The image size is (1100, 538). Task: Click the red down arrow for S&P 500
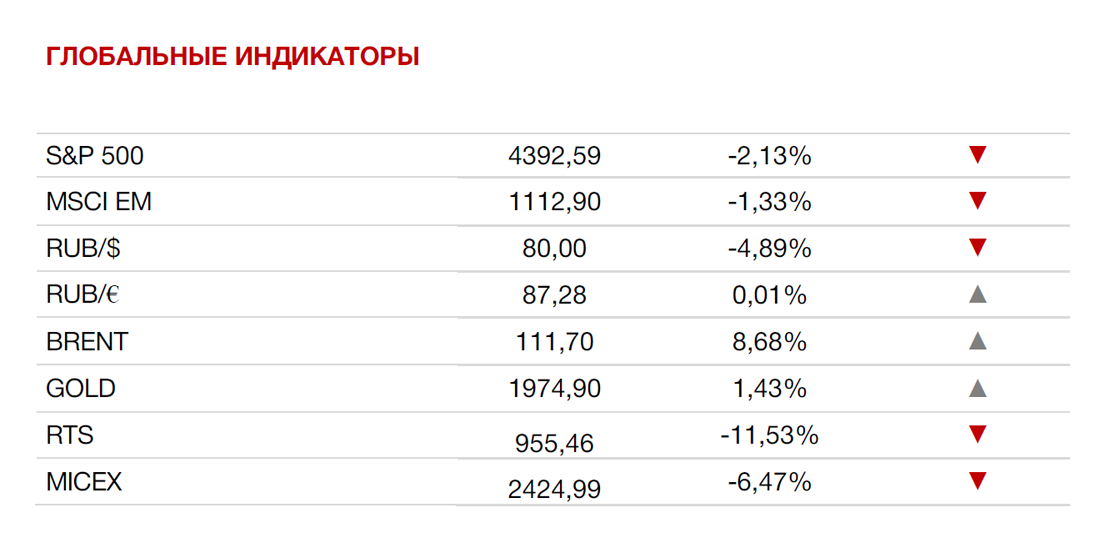977,155
